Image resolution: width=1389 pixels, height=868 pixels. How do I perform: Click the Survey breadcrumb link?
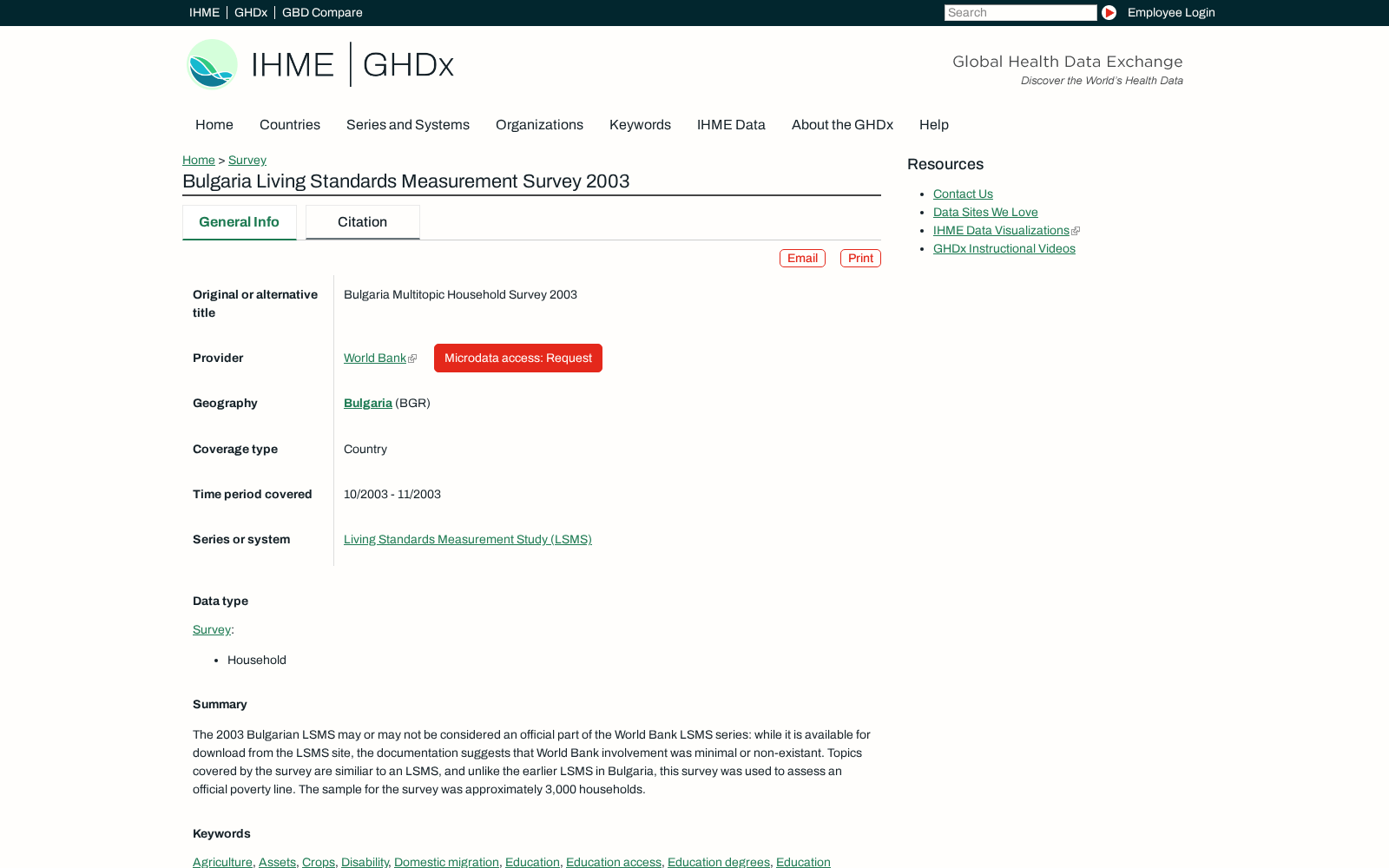tap(247, 161)
